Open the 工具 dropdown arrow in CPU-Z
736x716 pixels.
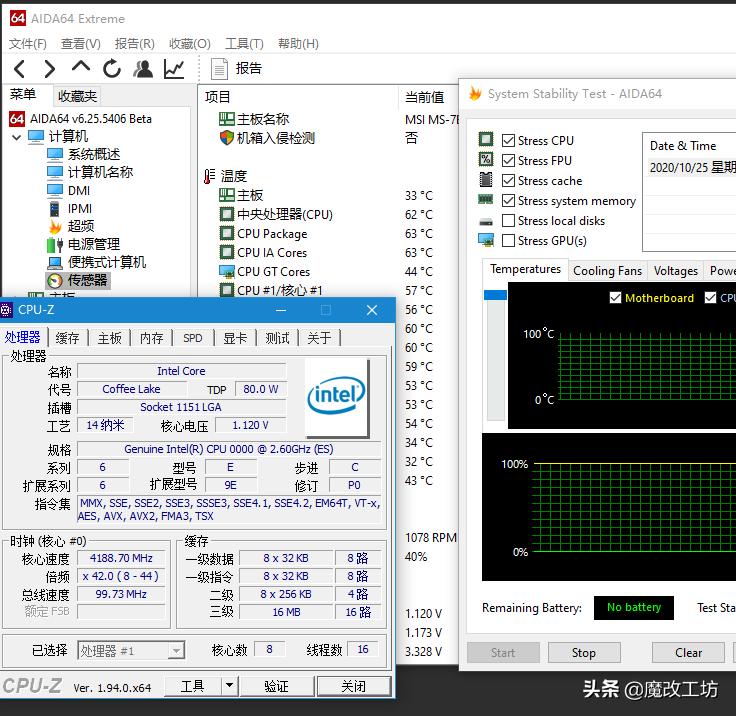tap(229, 686)
